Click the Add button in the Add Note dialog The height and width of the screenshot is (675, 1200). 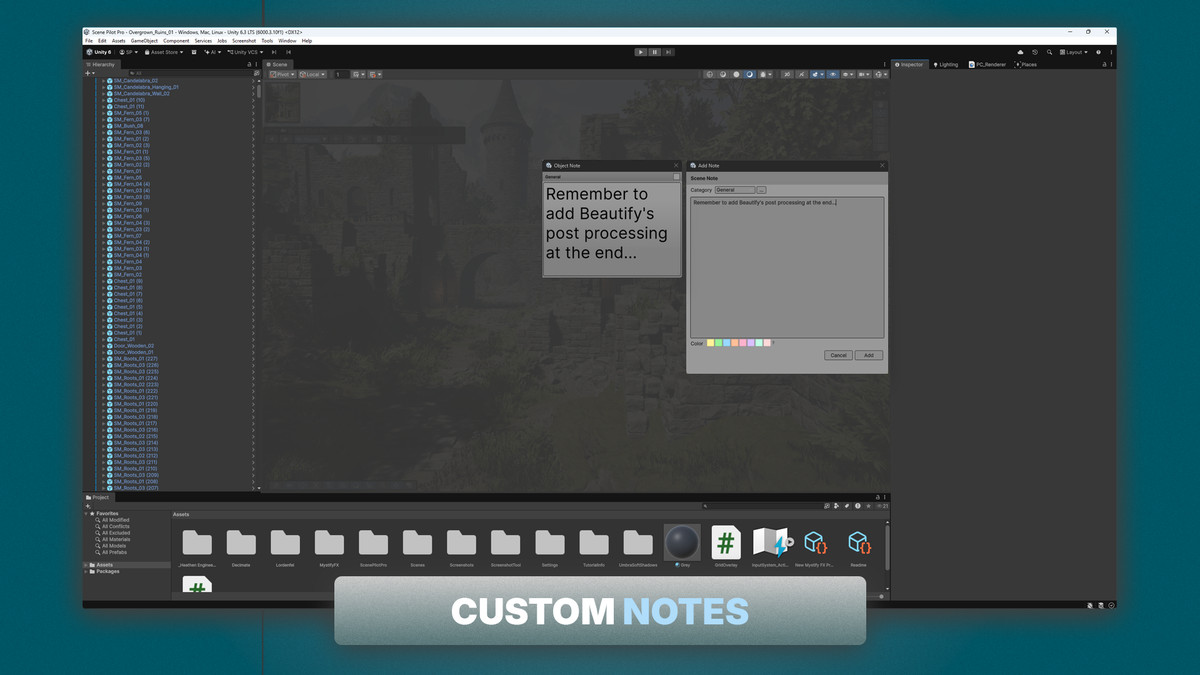tap(868, 355)
